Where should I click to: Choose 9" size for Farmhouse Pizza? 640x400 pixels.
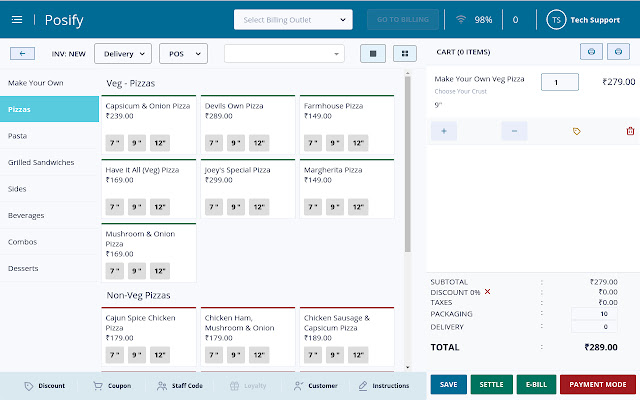click(335, 143)
